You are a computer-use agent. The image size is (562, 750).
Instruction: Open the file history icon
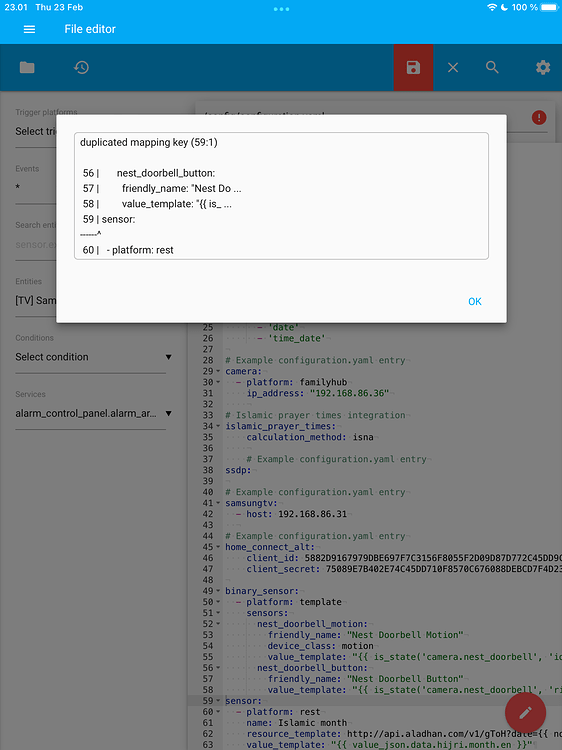(81, 67)
